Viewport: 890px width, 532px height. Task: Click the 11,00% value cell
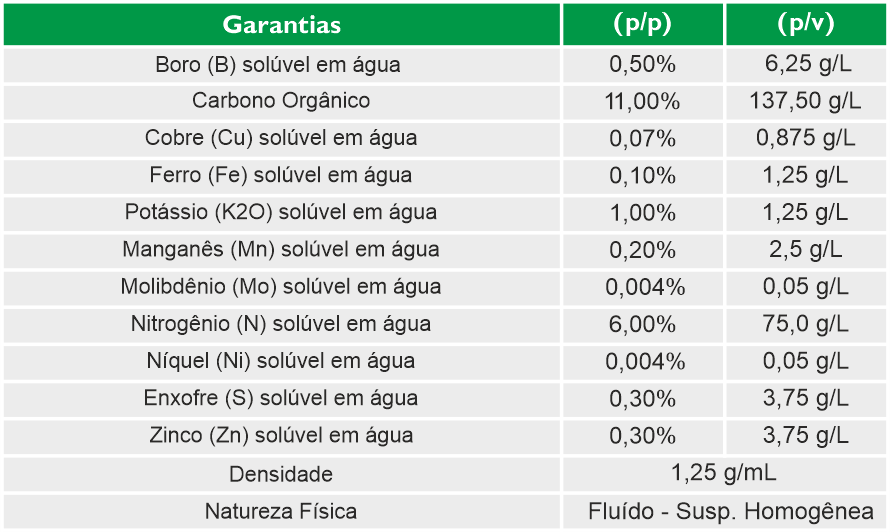coord(642,101)
